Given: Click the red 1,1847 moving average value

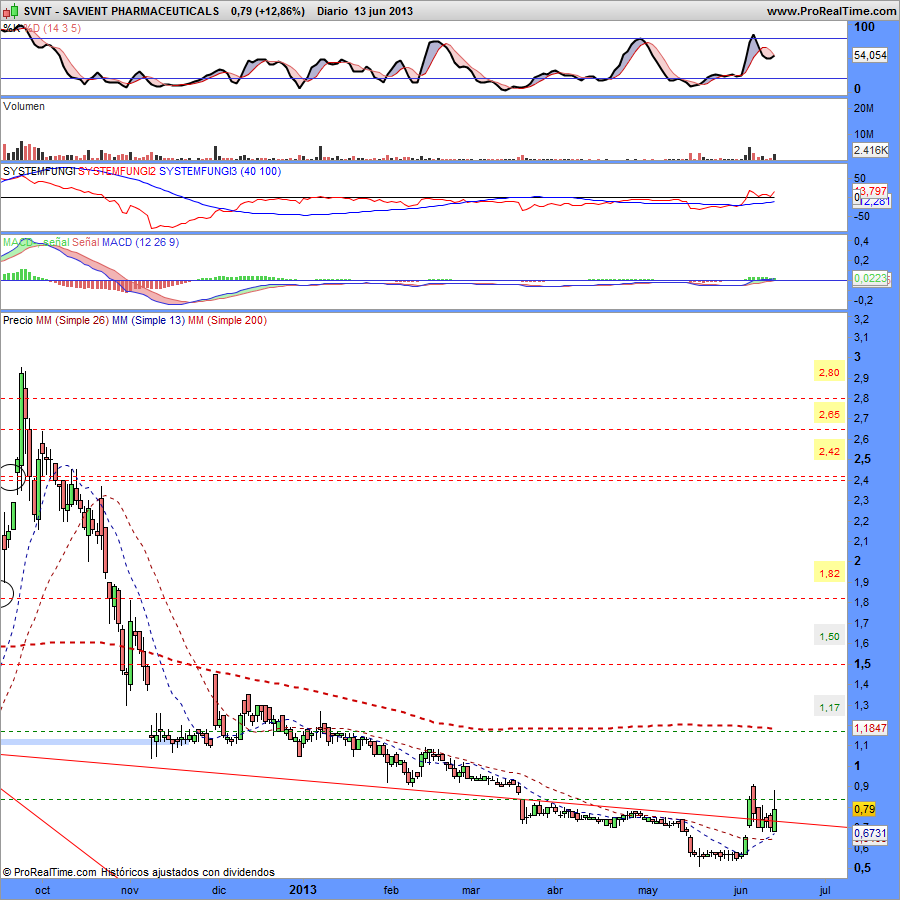Looking at the screenshot, I should pyautogui.click(x=870, y=728).
